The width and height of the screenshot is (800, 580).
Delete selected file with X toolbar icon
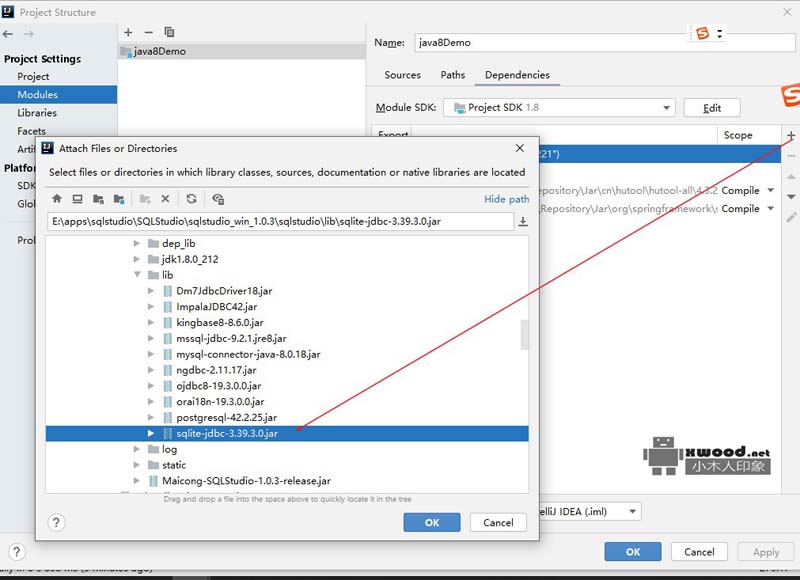coord(165,199)
